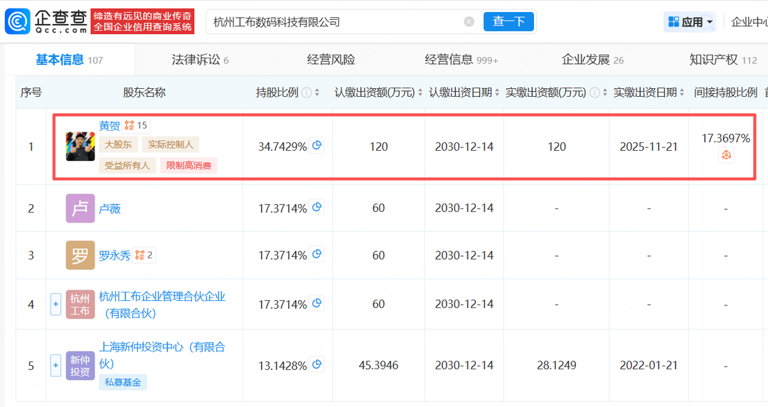768x407 pixels.
Task: Click the 大股东 tag
Action: pyautogui.click(x=118, y=144)
